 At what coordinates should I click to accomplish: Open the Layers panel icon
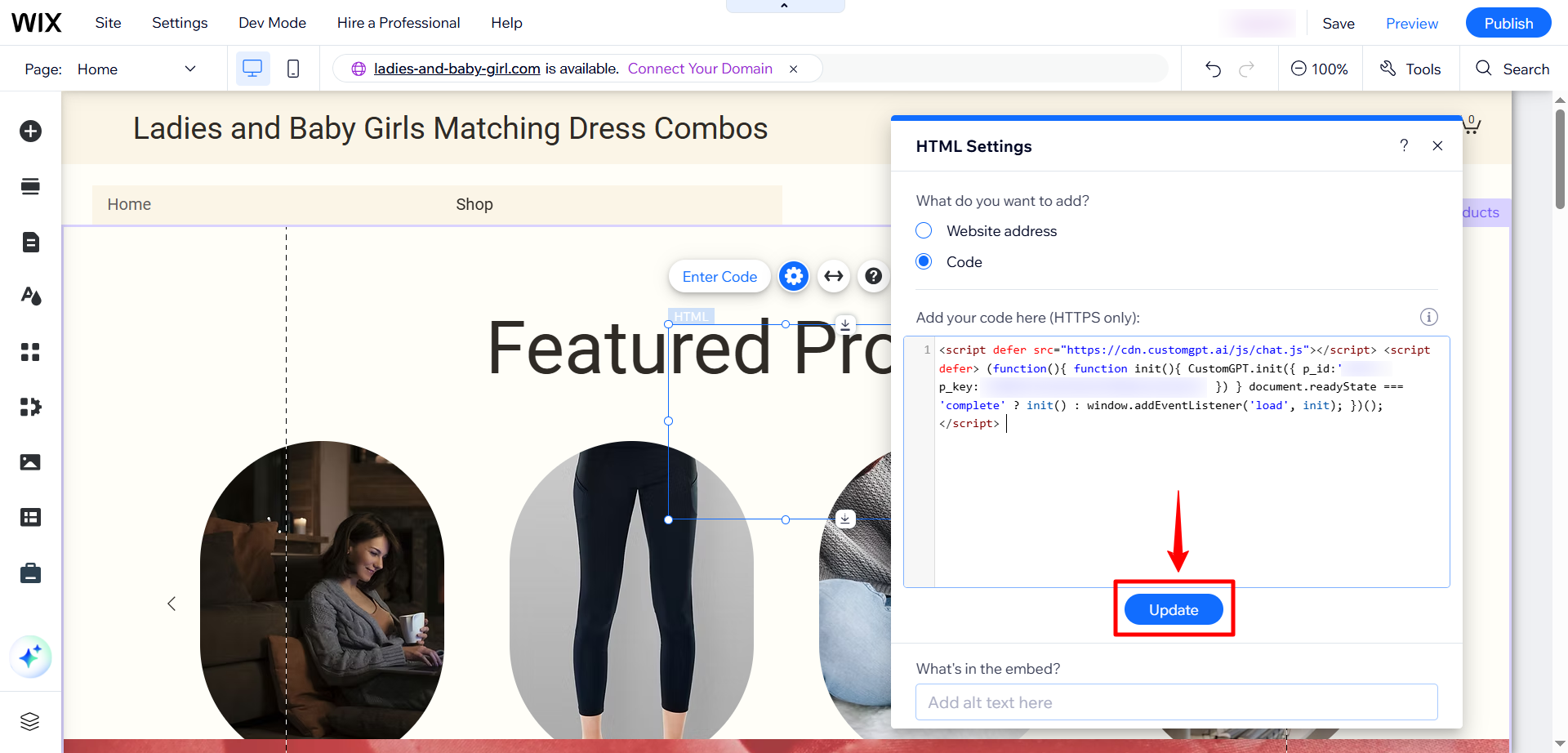pos(30,721)
